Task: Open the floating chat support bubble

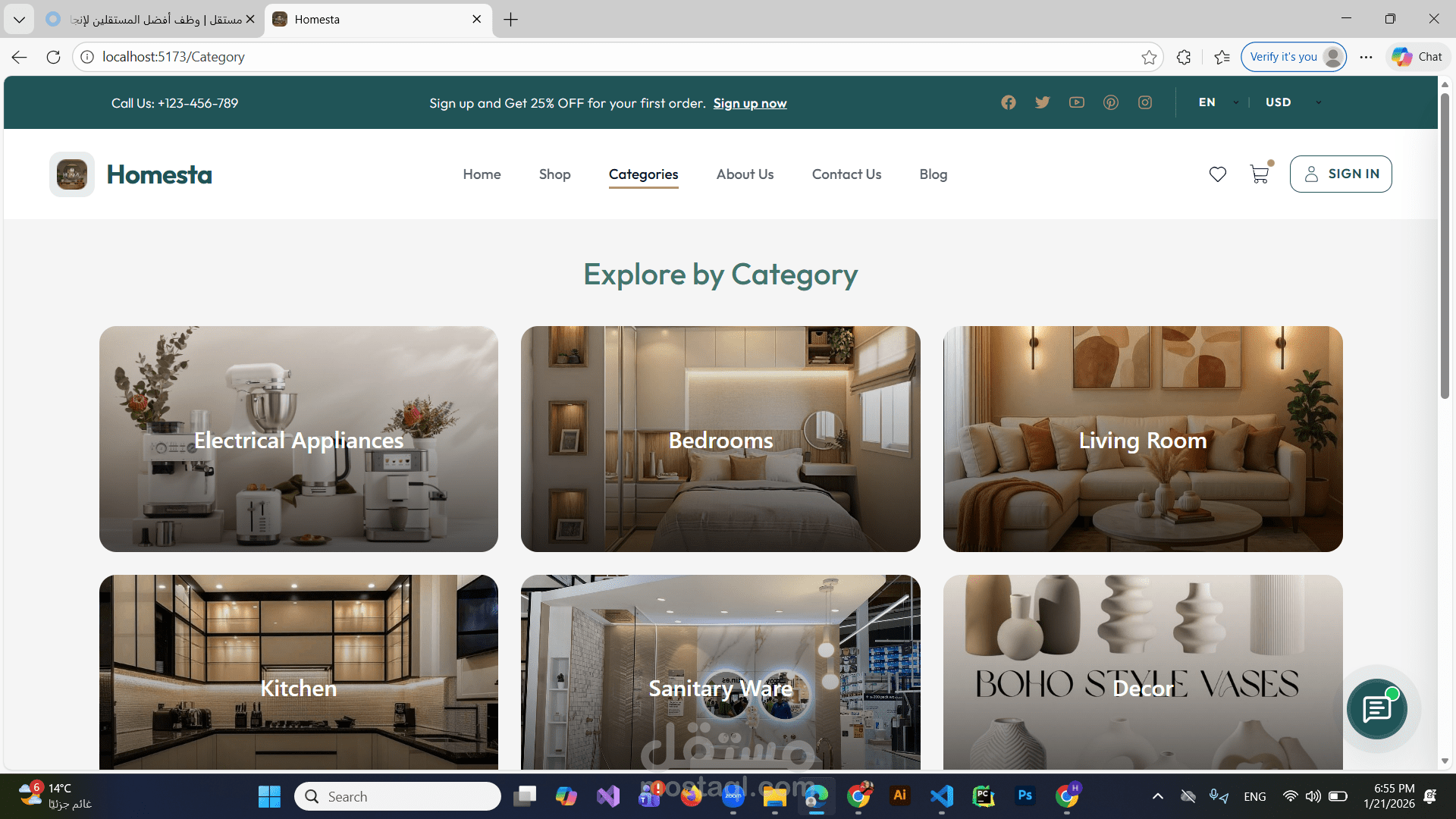Action: 1376,709
